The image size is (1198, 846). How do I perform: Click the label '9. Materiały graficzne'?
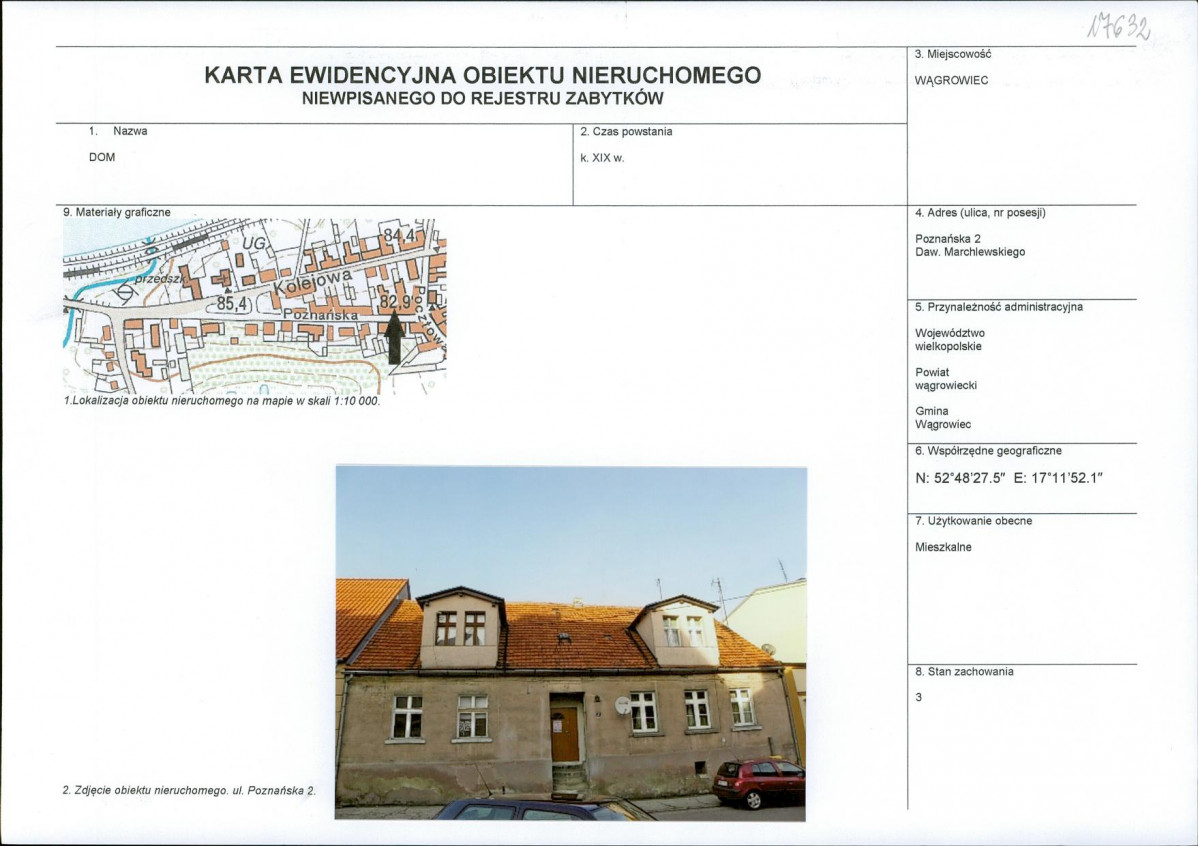point(117,212)
